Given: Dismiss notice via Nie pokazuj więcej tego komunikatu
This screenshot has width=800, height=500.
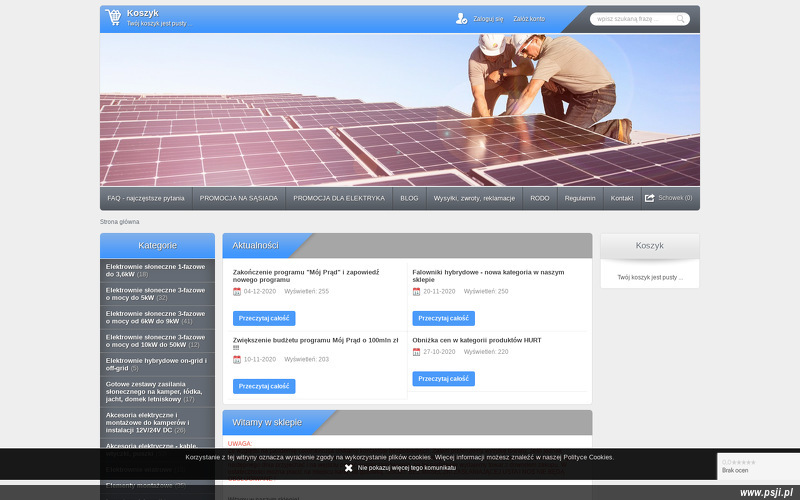Looking at the screenshot, I should (407, 468).
